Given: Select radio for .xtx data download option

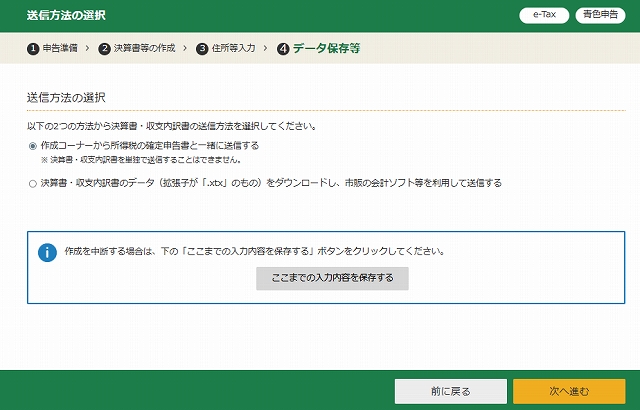Looking at the screenshot, I should tap(32, 184).
